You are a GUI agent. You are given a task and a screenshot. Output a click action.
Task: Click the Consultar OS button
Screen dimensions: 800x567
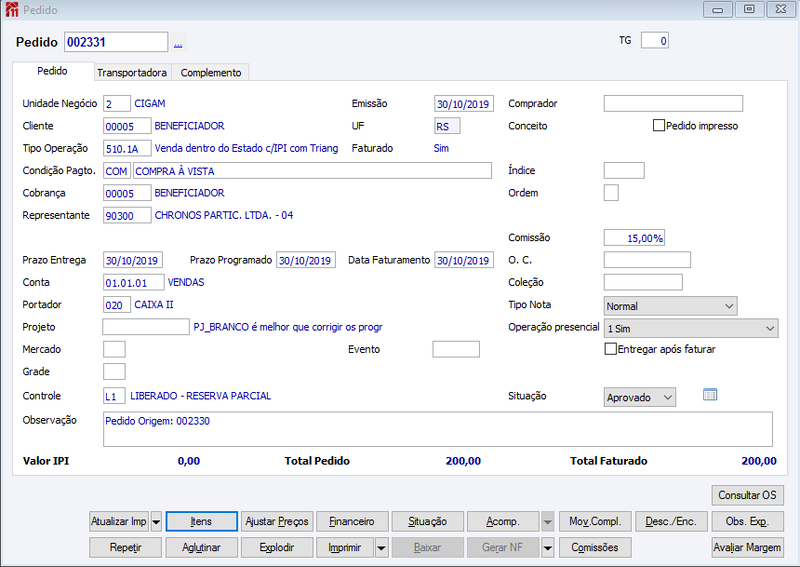click(747, 495)
